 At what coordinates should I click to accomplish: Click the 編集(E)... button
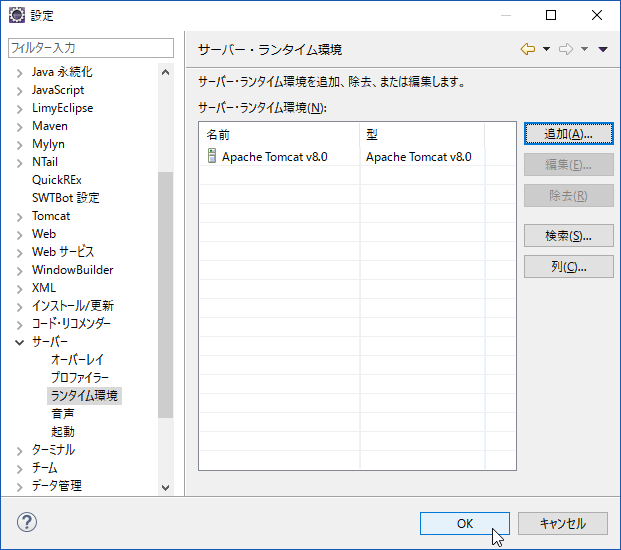click(x=569, y=164)
